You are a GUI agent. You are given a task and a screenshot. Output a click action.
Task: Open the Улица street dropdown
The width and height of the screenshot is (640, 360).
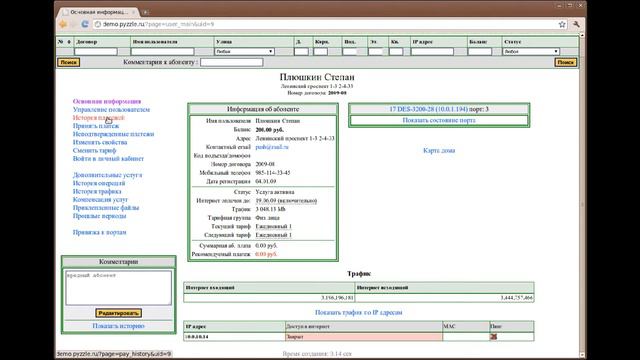coord(244,51)
